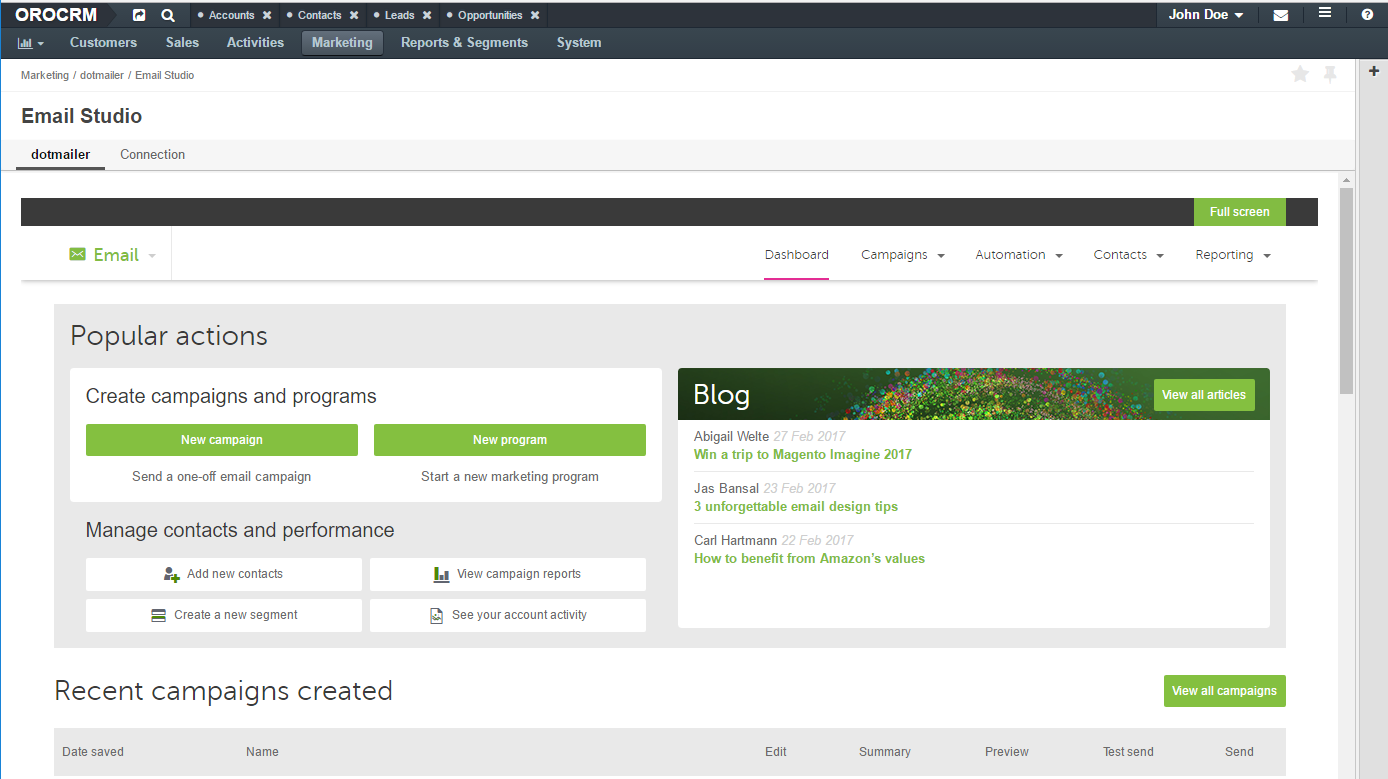
Task: Open the pinned Accounts tab
Action: click(231, 16)
